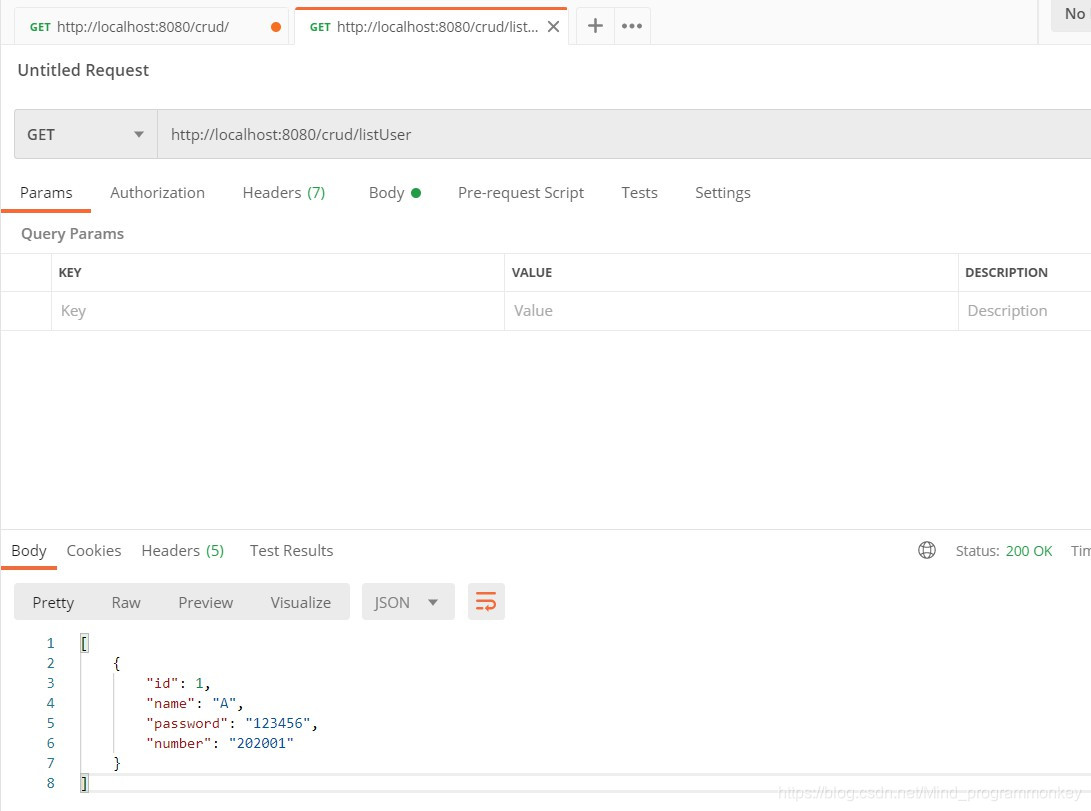1091x811 pixels.
Task: Click the "name": "A" response line
Action: pyautogui.click(x=194, y=703)
